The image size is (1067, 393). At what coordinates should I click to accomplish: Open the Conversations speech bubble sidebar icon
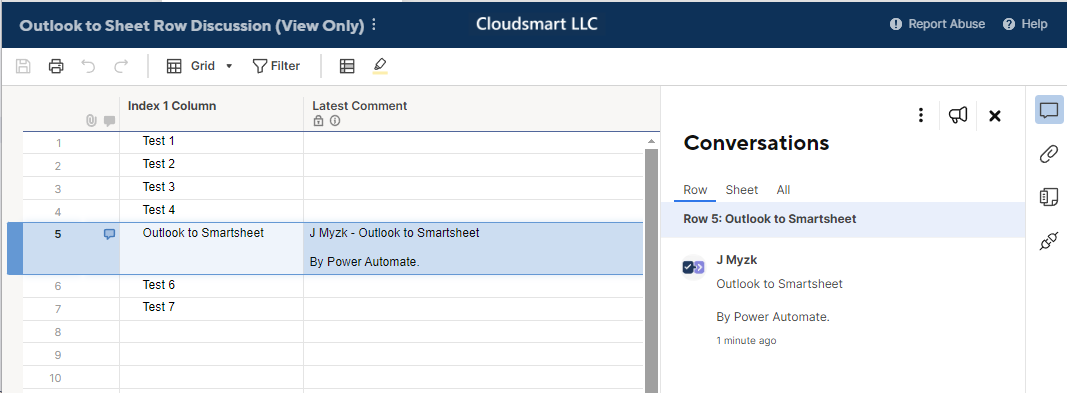[x=1049, y=109]
